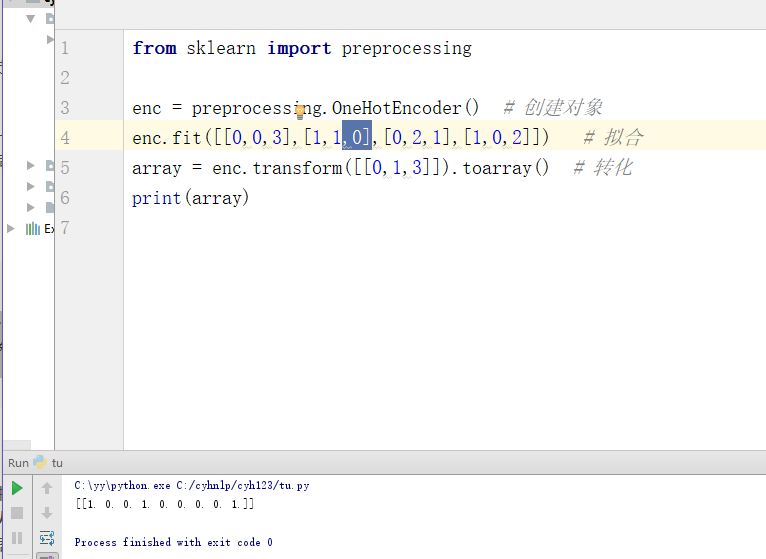
Task: Click the Down the Stack Trace arrow
Action: [47, 513]
